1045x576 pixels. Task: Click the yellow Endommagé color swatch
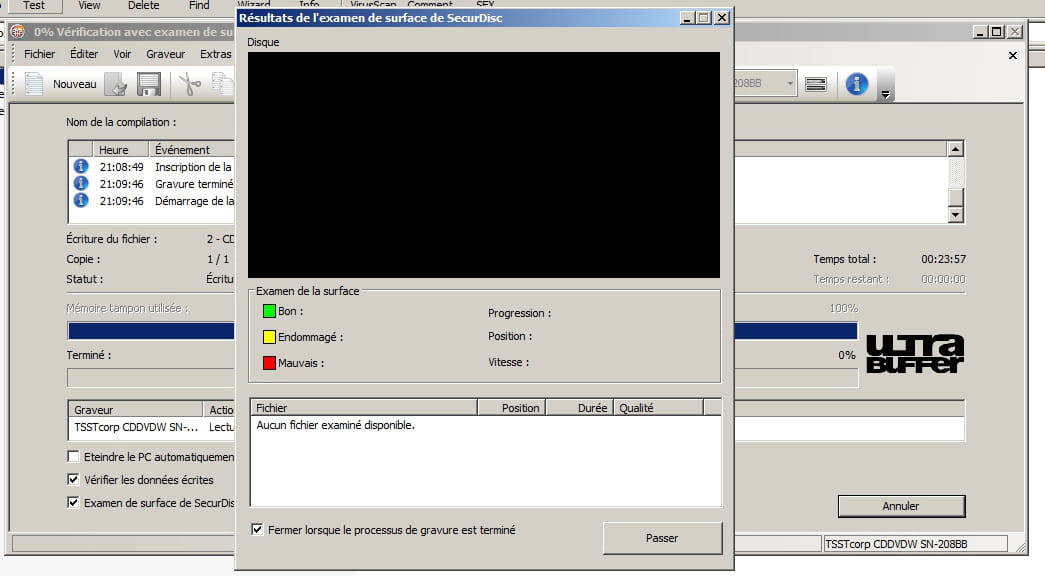point(269,337)
